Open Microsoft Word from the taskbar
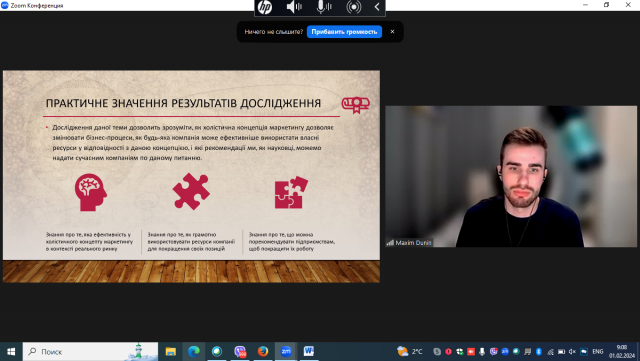The width and height of the screenshot is (640, 361). [x=309, y=351]
